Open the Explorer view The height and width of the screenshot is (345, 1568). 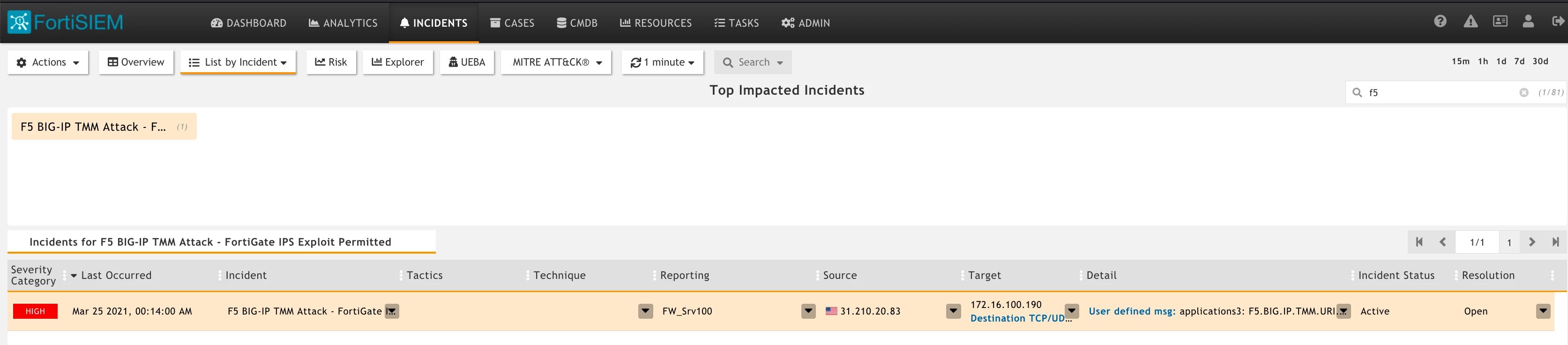click(x=398, y=62)
